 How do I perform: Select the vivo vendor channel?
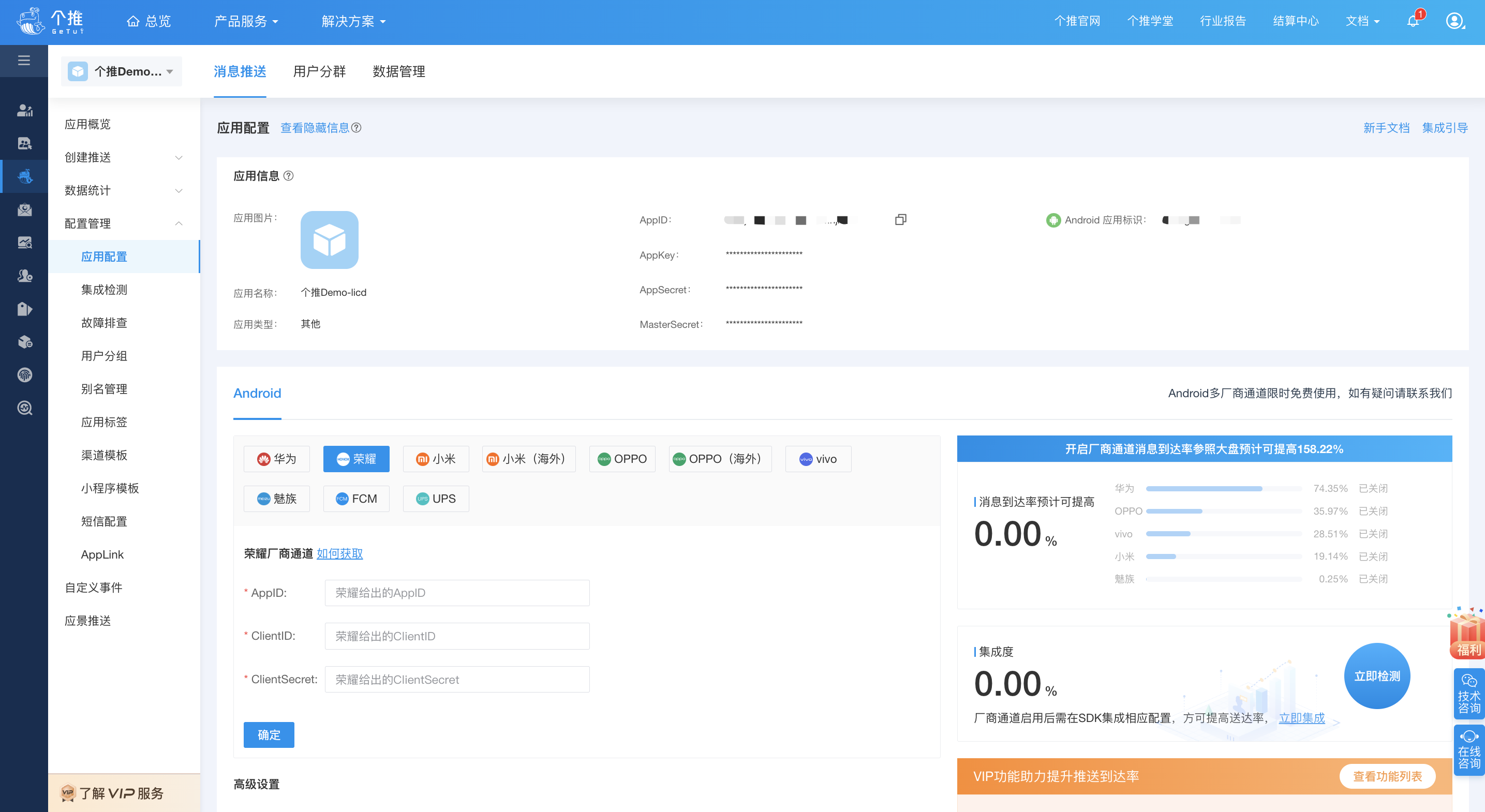pyautogui.click(x=818, y=459)
